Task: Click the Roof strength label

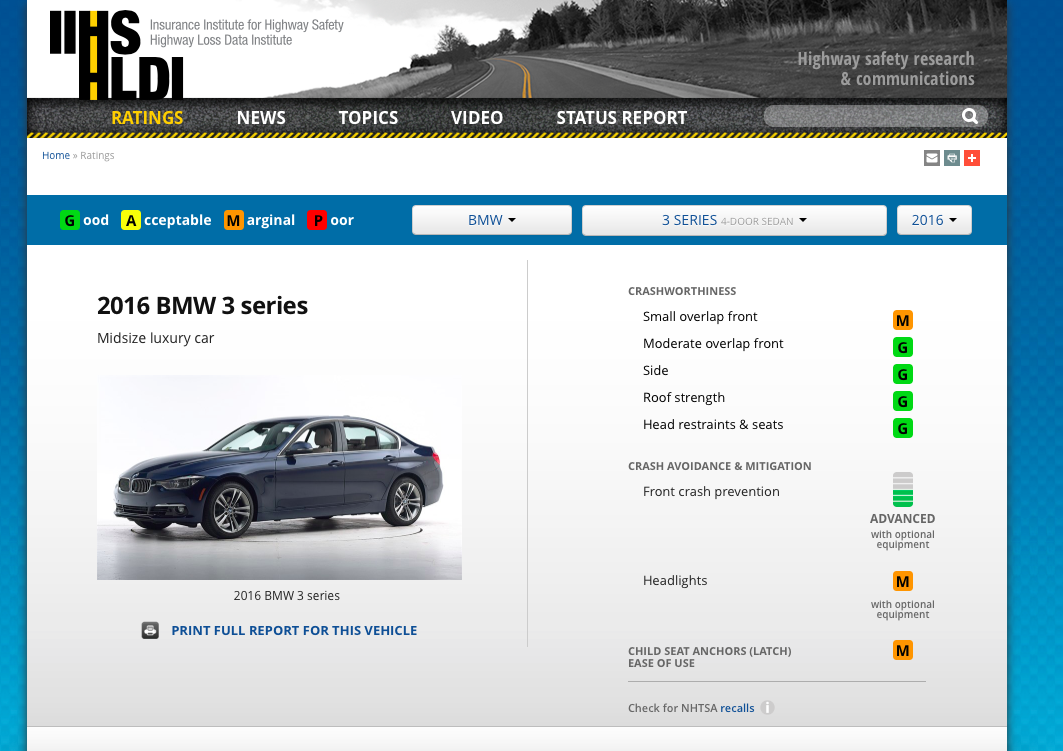Action: 683,397
